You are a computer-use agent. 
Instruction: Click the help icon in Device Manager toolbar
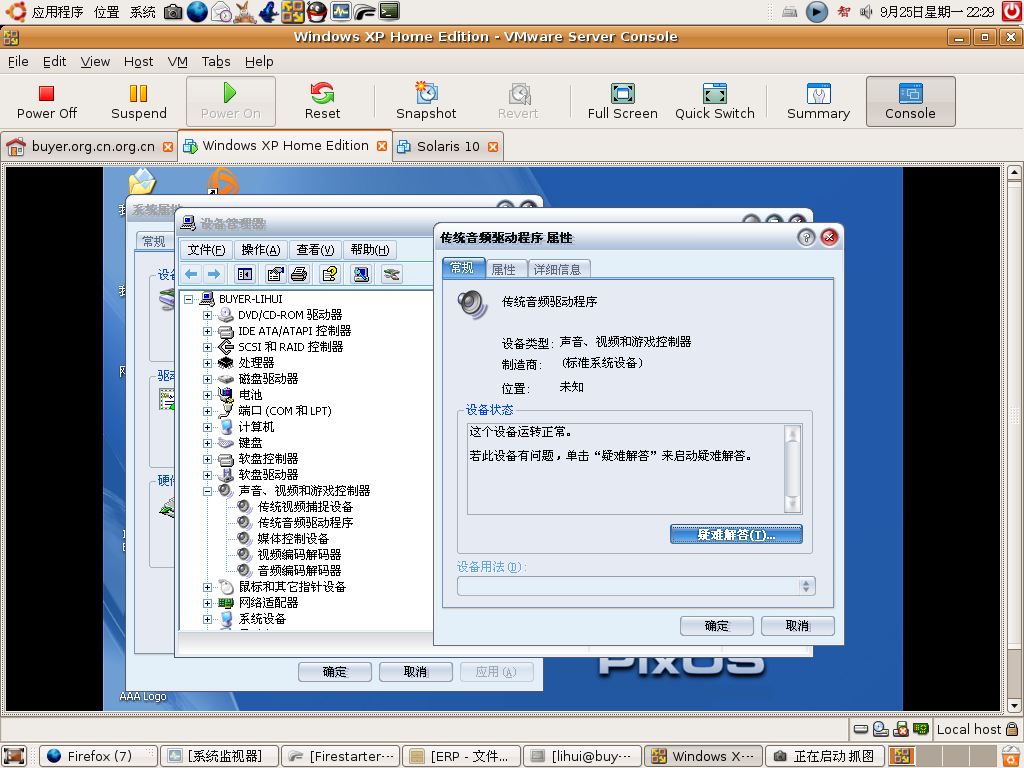(330, 274)
